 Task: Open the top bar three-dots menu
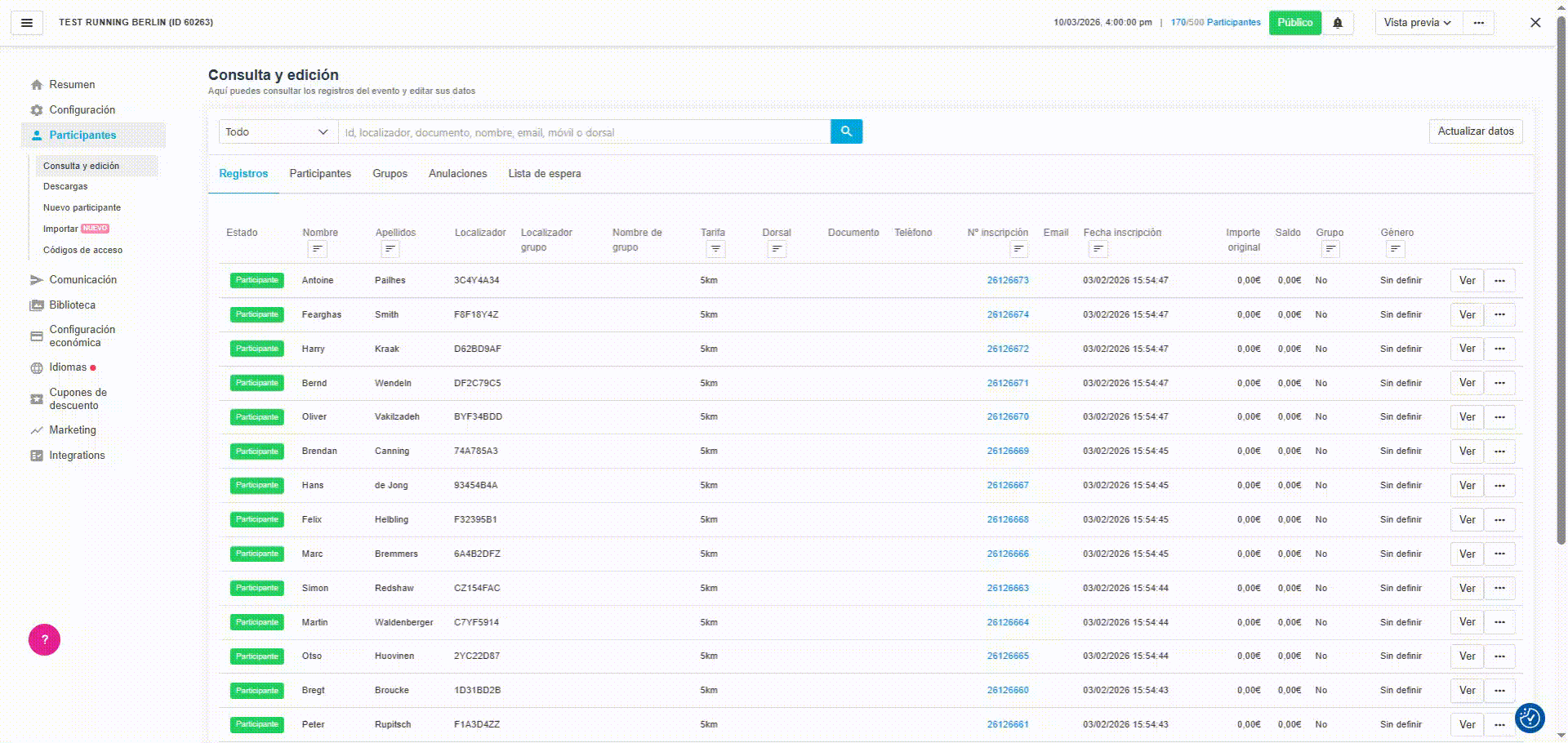coord(1478,23)
